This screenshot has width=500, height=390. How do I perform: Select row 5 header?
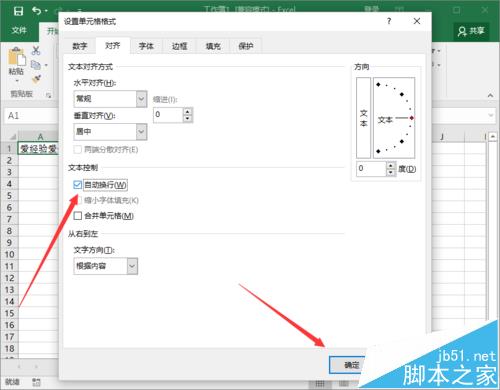click(9, 196)
